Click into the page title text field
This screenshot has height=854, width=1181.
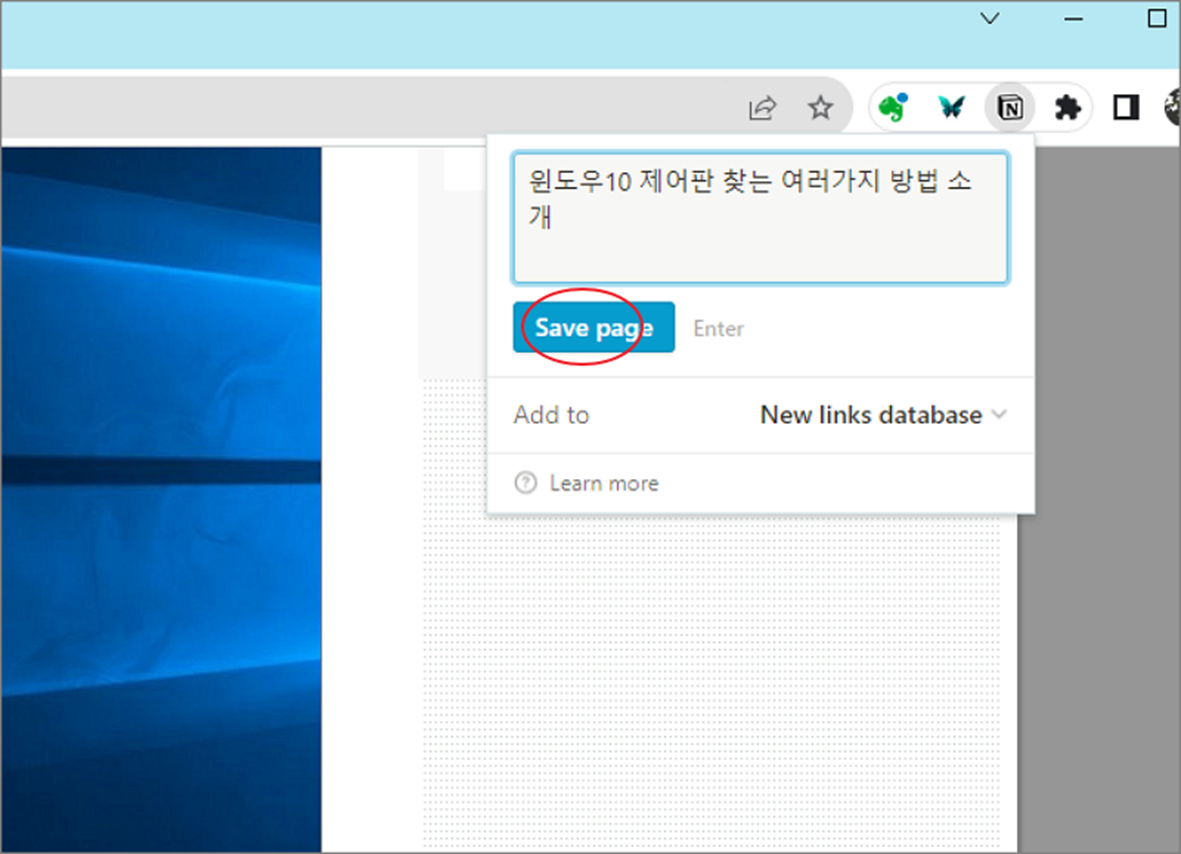point(760,218)
